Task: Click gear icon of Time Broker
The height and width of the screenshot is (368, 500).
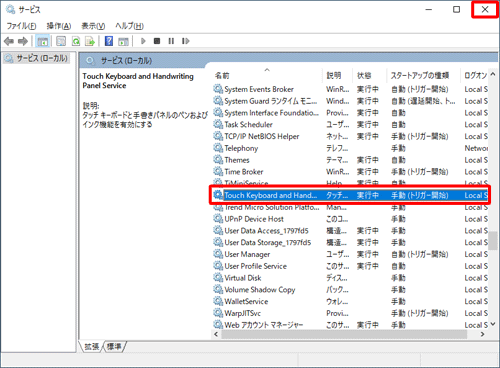Action: (x=218, y=172)
